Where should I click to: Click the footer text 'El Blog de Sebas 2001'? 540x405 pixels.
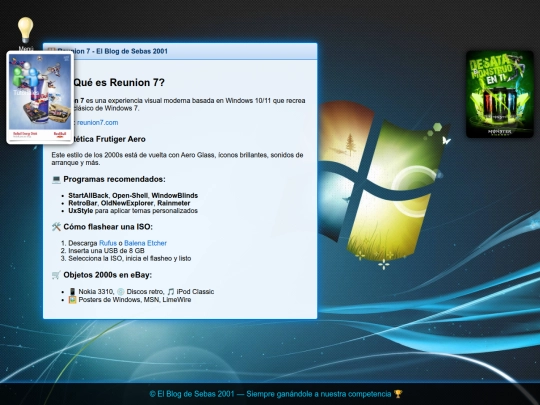(x=196, y=394)
